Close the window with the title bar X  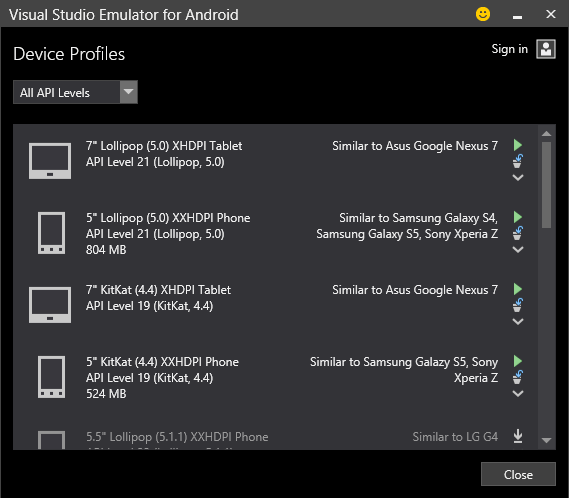[x=551, y=14]
